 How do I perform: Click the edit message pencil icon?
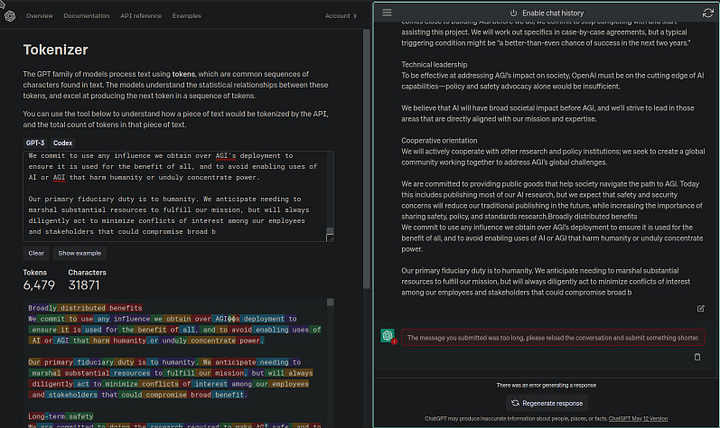(700, 308)
